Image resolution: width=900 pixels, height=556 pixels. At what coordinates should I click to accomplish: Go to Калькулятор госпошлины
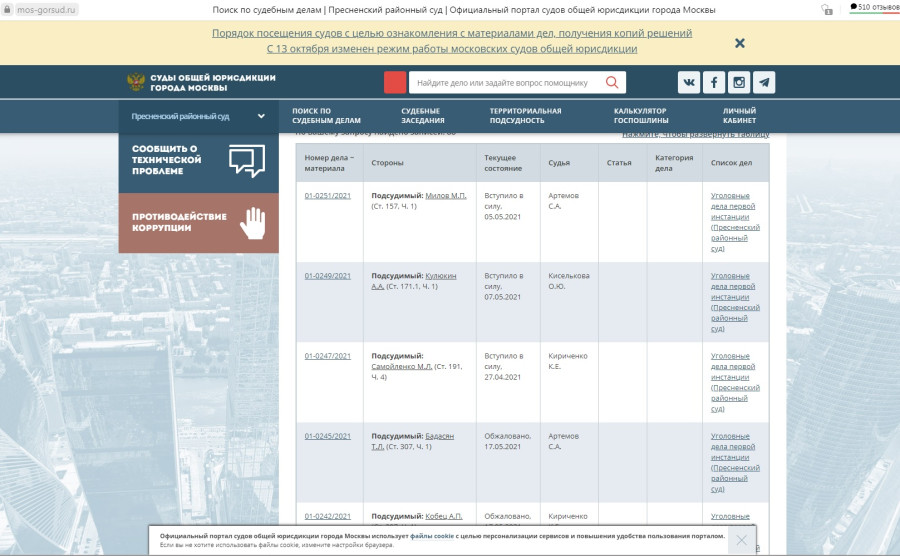(x=641, y=115)
